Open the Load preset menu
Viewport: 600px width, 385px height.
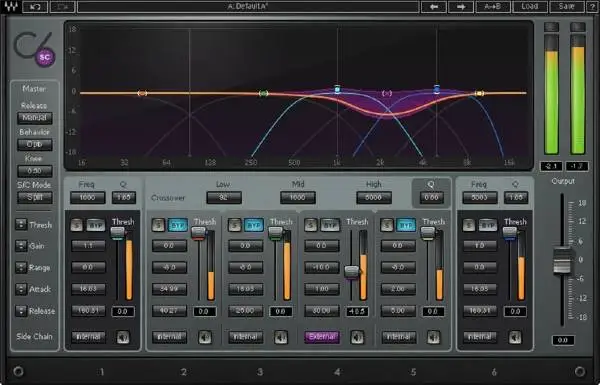pos(530,7)
